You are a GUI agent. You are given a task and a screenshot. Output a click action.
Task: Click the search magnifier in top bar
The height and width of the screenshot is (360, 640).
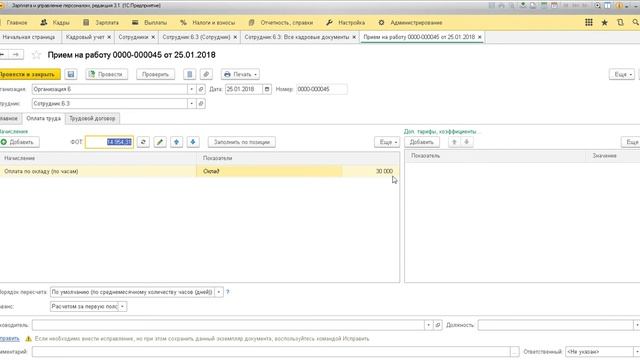(x=636, y=22)
